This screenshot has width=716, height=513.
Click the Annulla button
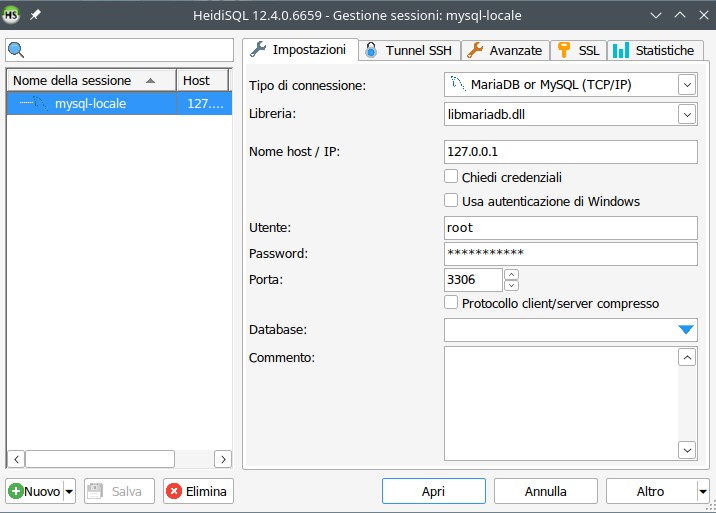click(546, 492)
